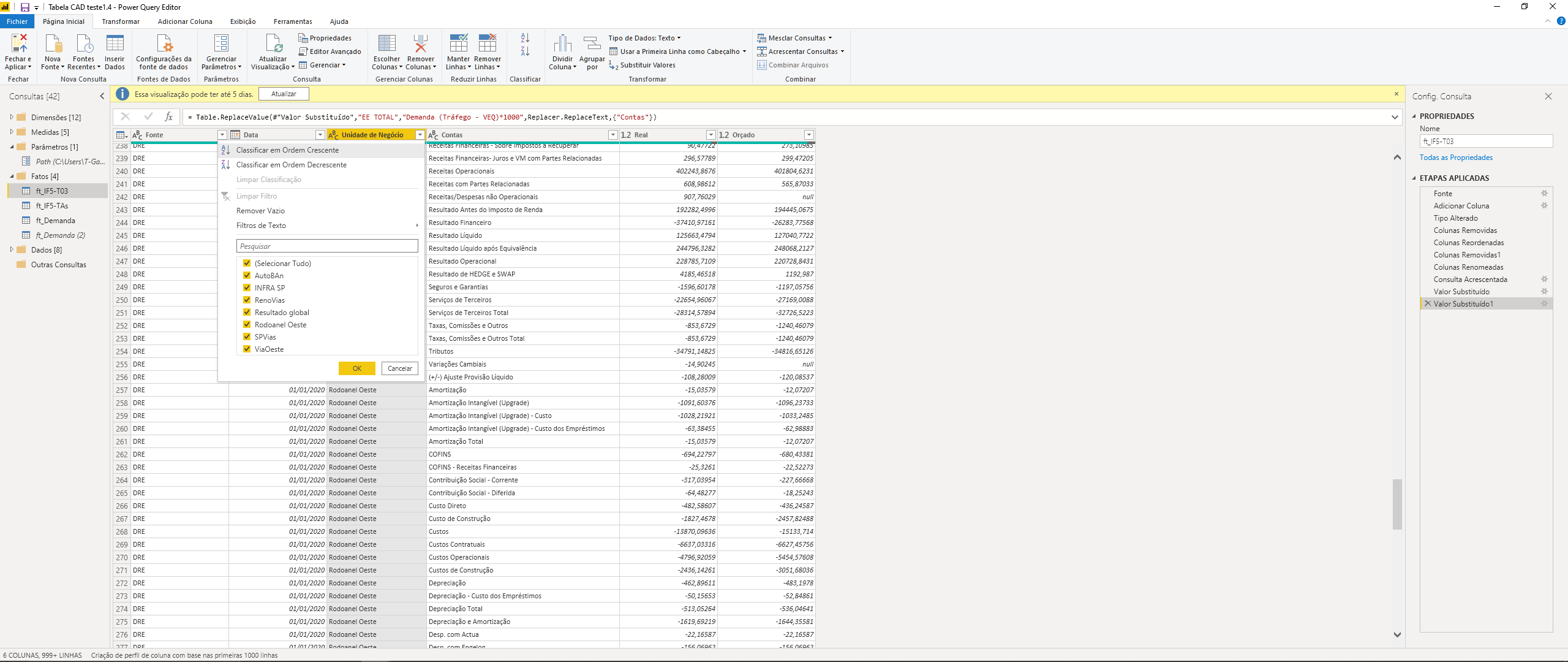Viewport: 1568px width, 662px height.
Task: Uncheck the RenoVias filter value
Action: pyautogui.click(x=247, y=300)
